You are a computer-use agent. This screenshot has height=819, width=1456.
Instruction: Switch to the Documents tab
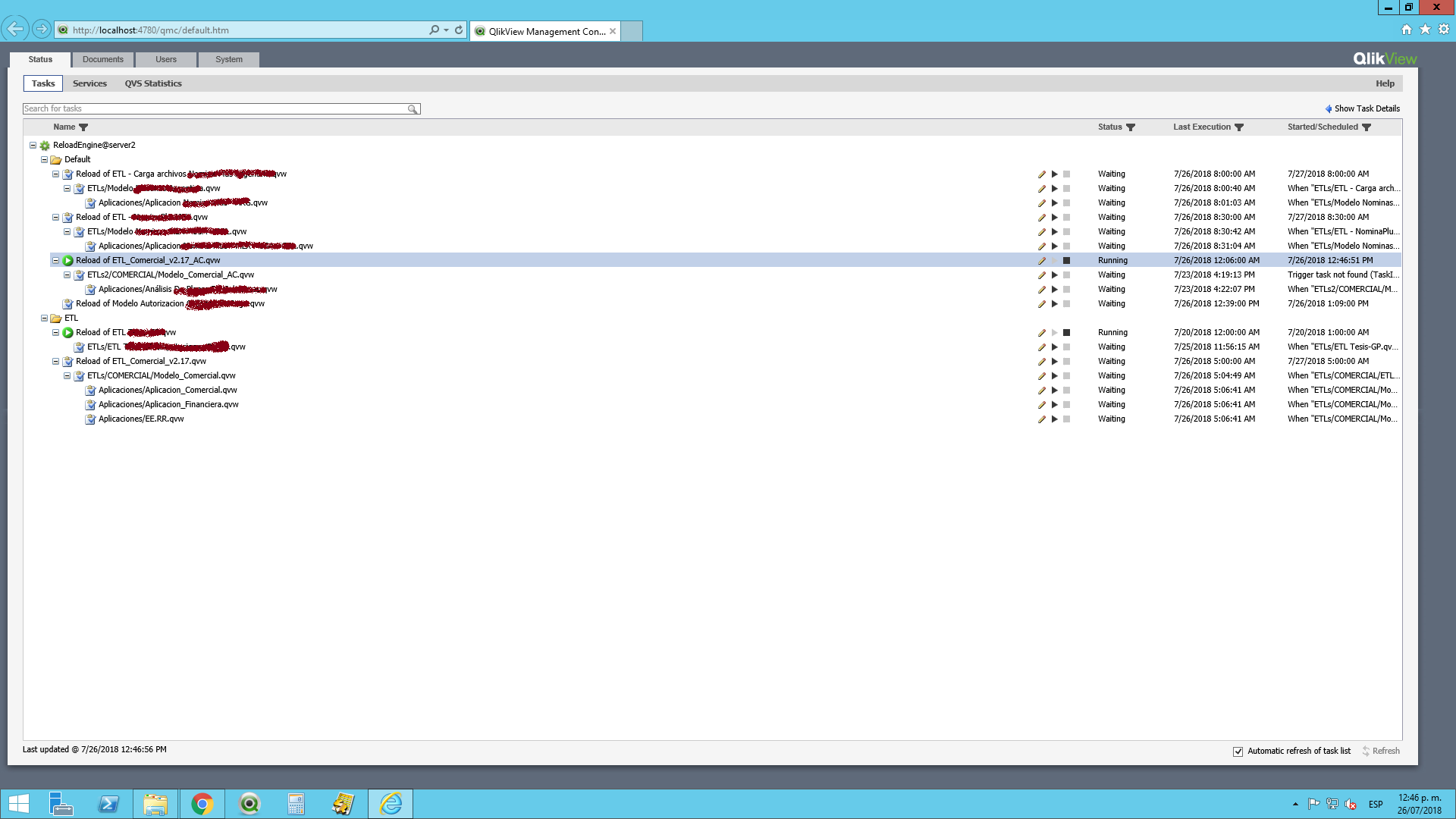103,59
